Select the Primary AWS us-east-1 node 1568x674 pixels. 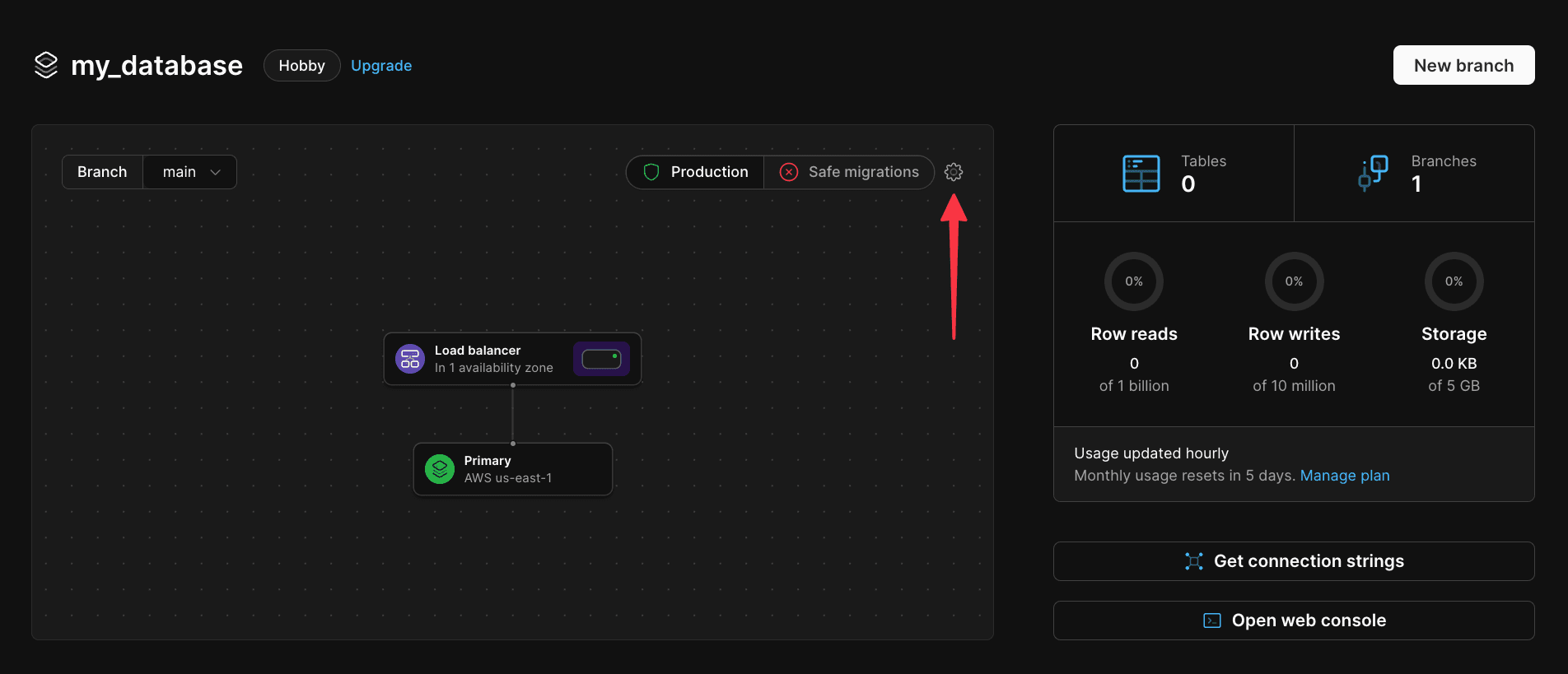click(512, 469)
